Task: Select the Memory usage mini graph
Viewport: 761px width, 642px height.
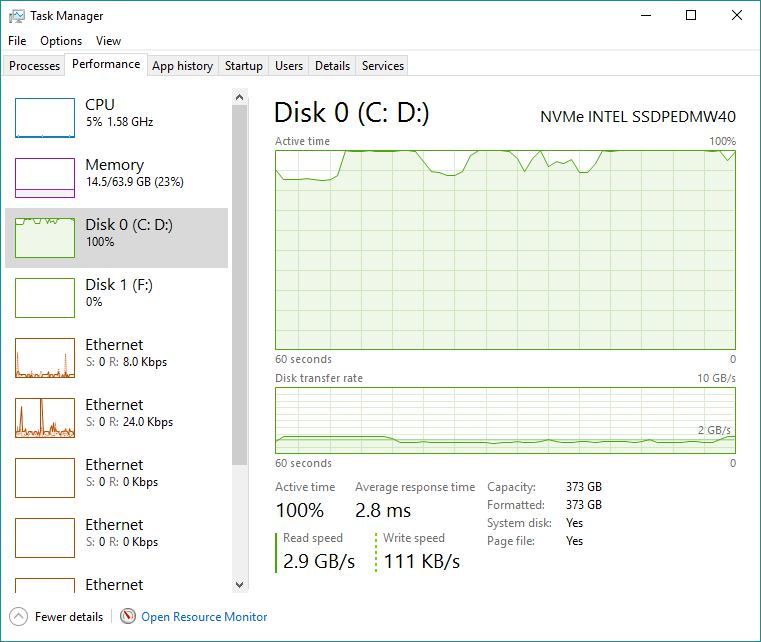Action: click(x=45, y=178)
